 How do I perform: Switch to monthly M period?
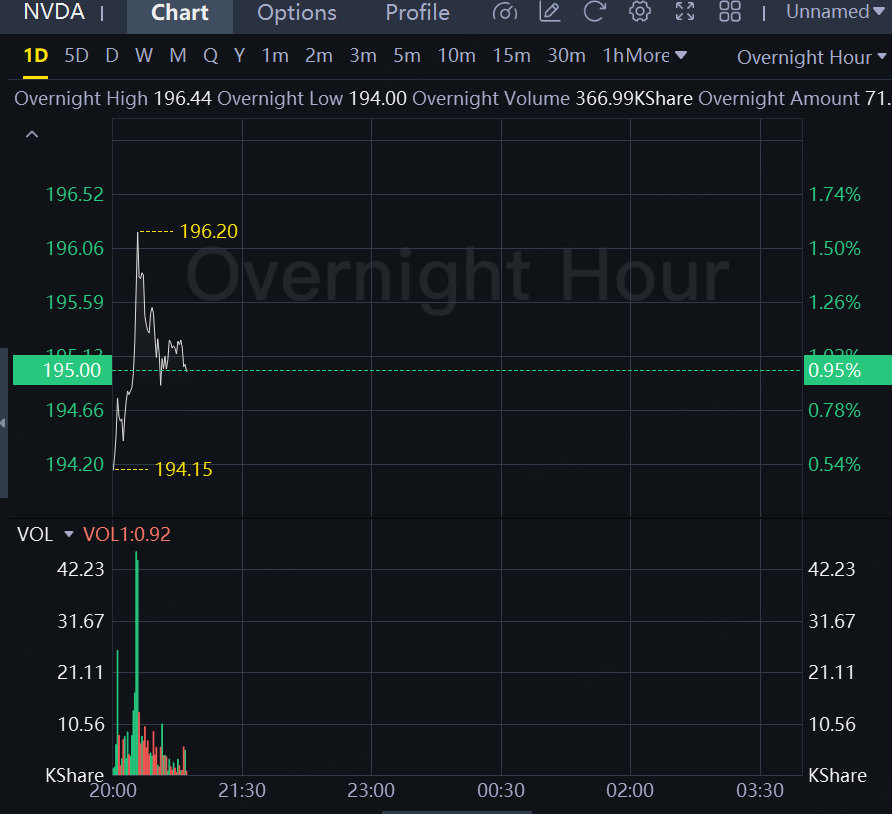pos(178,56)
